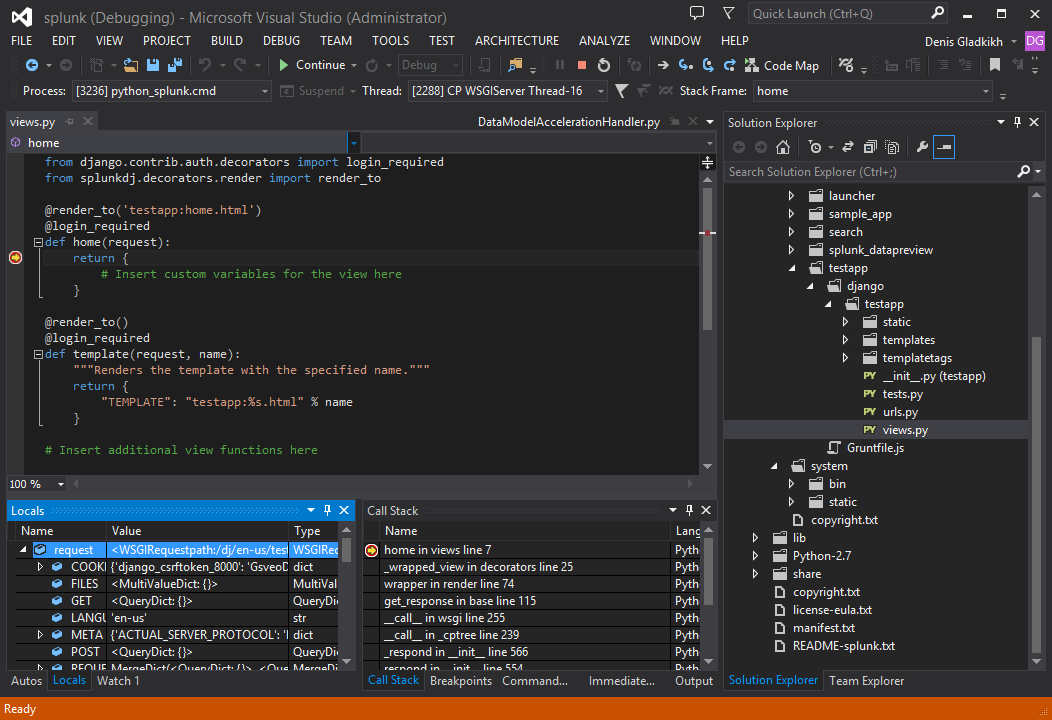Switch to DataModelAccelerationHandler.py tab
Viewport: 1052px width, 720px height.
(x=569, y=122)
